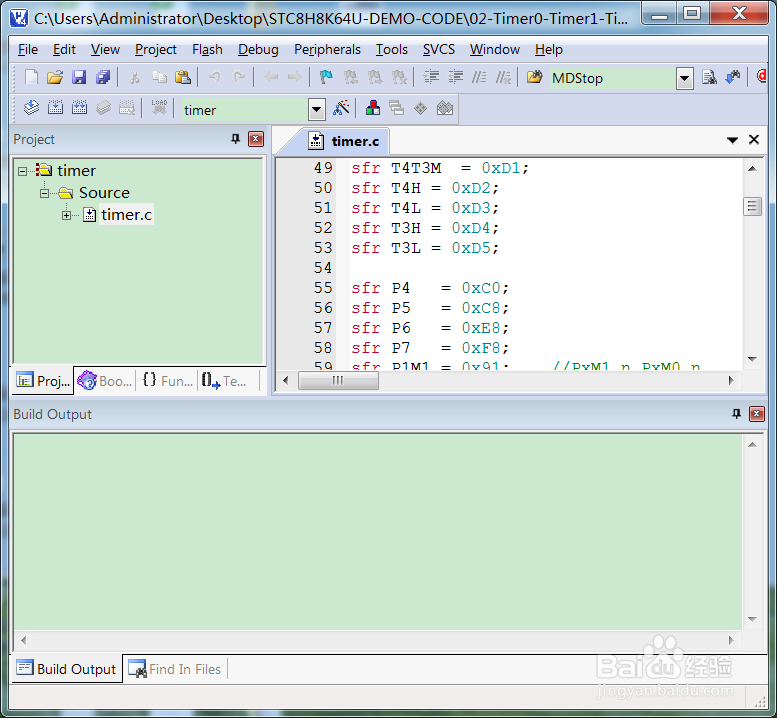The image size is (777, 718).
Task: Click the editor horizontal scrollbar thumb
Action: click(338, 380)
